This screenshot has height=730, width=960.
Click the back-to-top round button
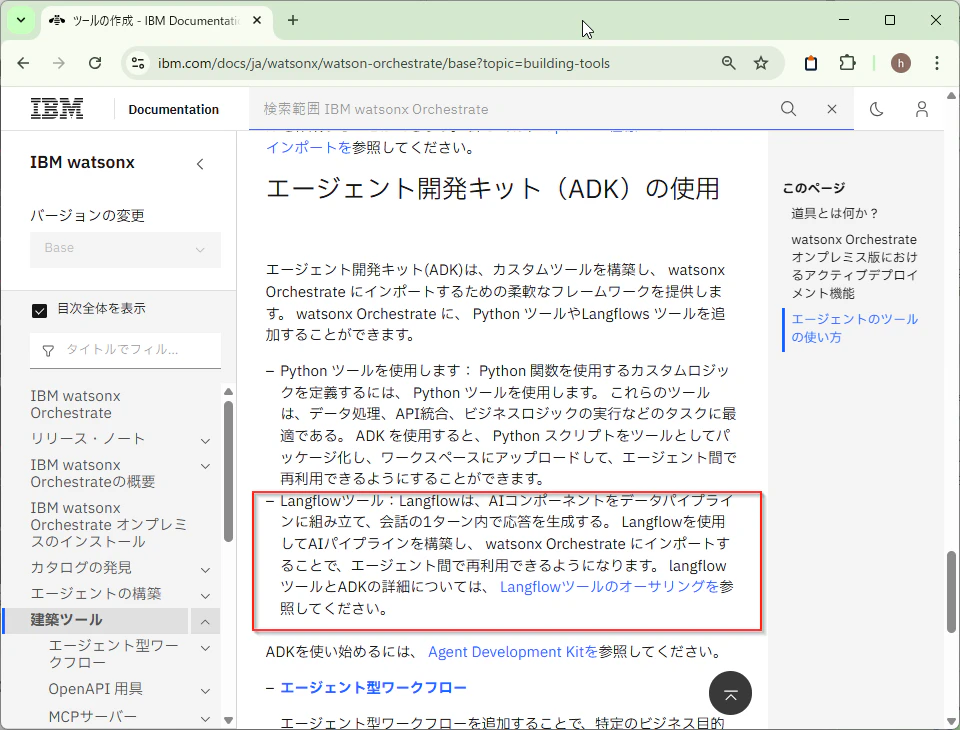pos(730,693)
